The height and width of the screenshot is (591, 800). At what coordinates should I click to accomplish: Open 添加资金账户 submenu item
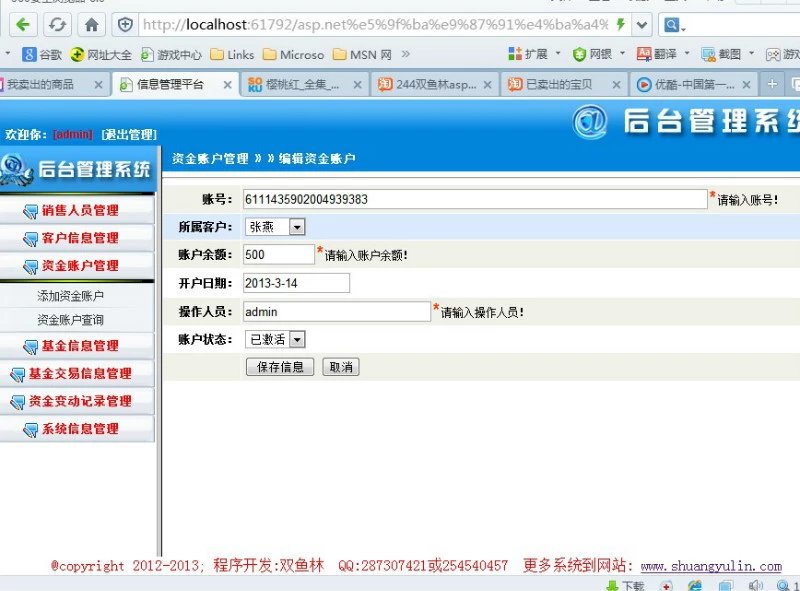pyautogui.click(x=70, y=296)
